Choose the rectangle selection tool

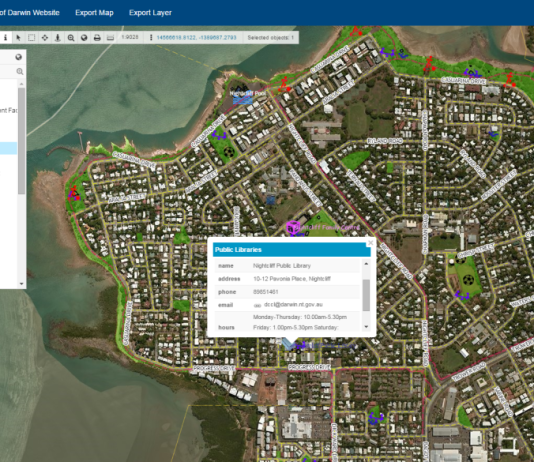pos(31,37)
